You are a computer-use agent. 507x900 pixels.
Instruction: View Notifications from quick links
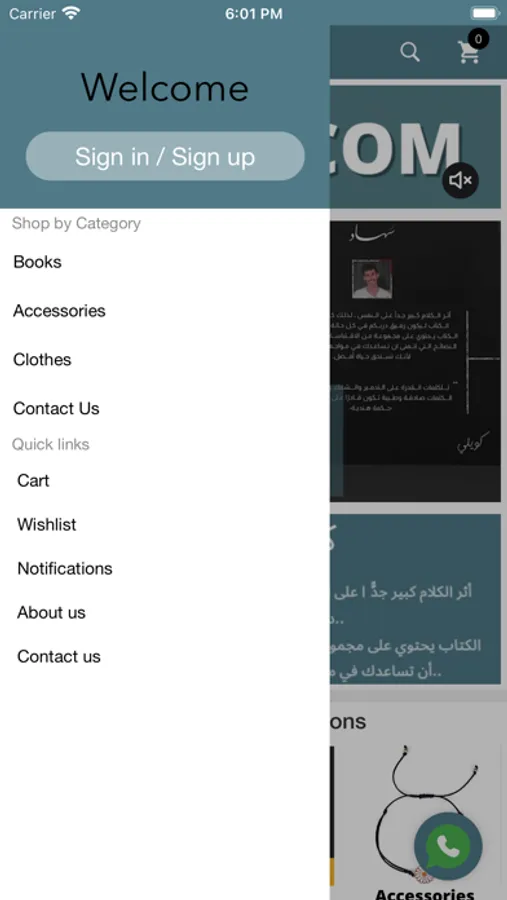65,568
